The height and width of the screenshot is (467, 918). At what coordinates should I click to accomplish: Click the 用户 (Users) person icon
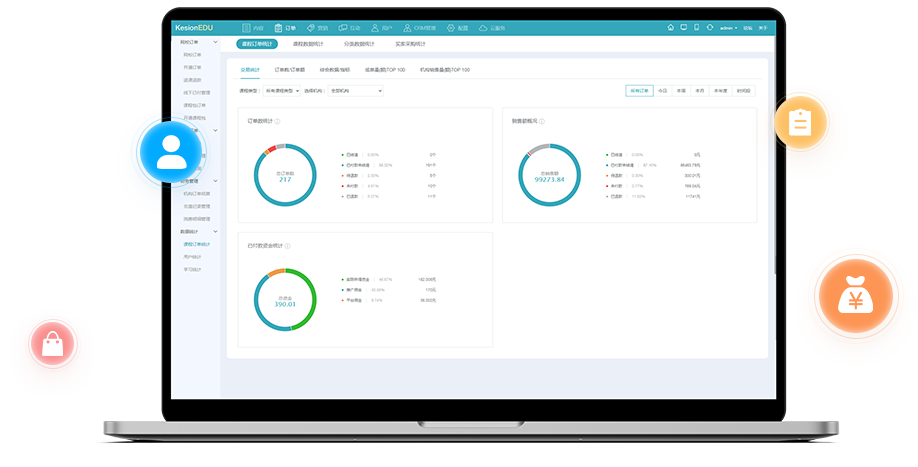[x=375, y=28]
